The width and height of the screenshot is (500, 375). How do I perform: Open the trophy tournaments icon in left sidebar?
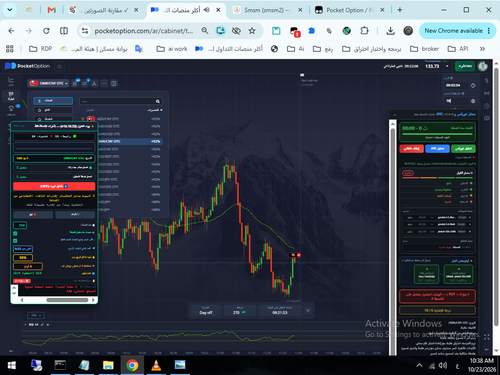pyautogui.click(x=11, y=109)
